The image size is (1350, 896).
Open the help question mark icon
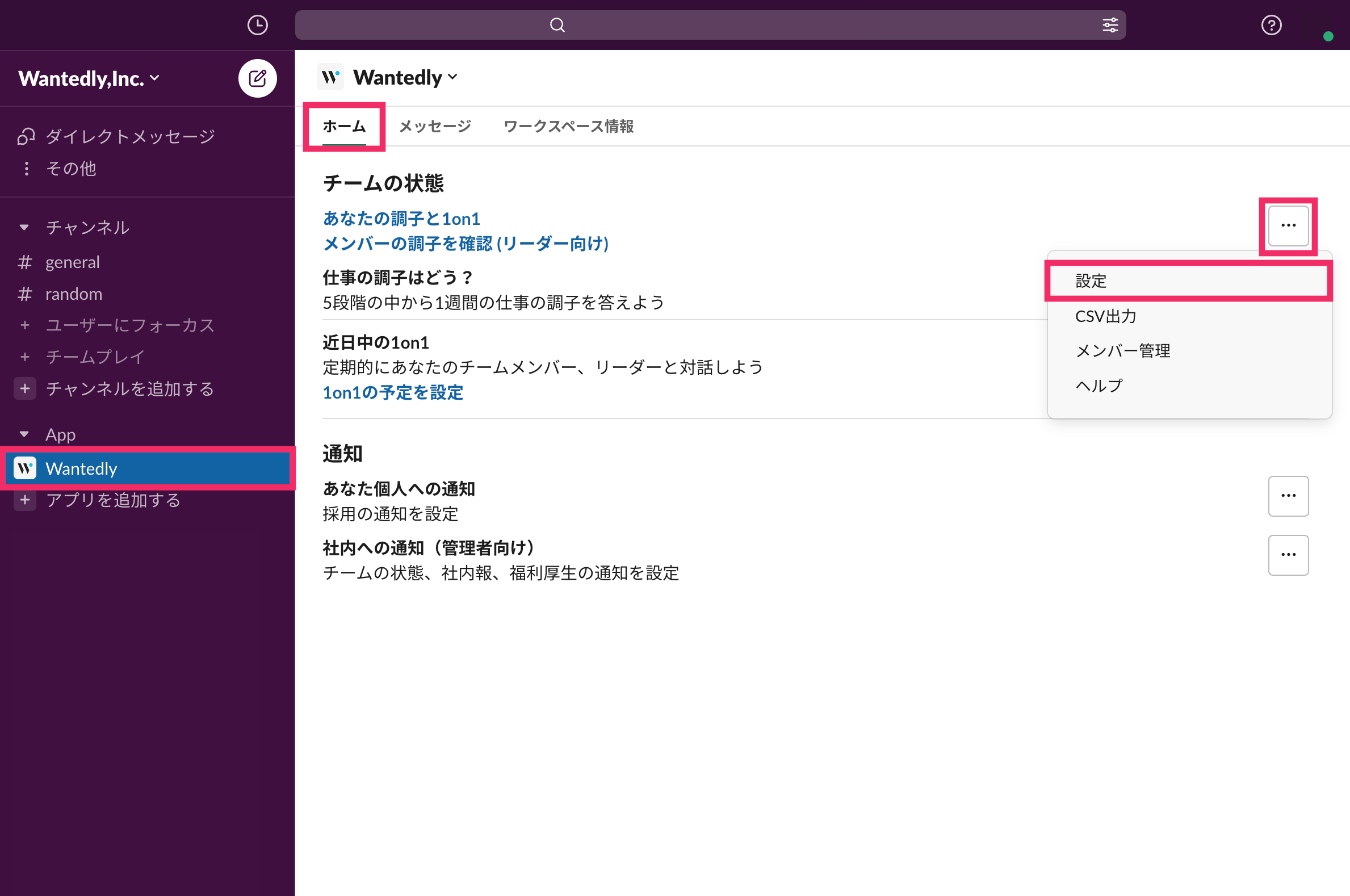coord(1271,25)
